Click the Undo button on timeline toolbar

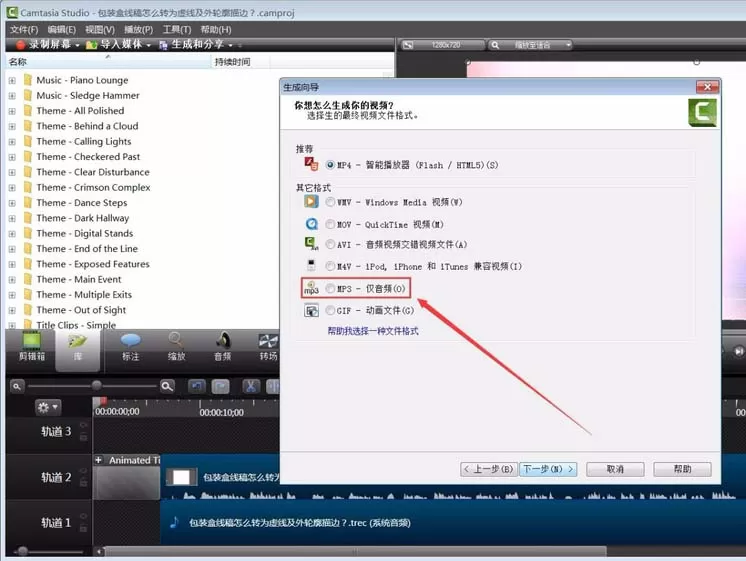pyautogui.click(x=196, y=386)
